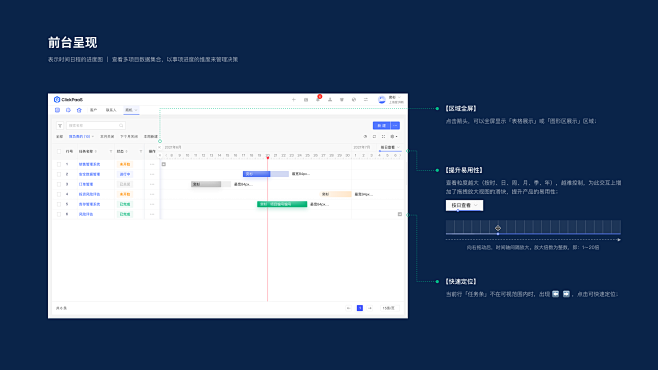Open the 15 per page size selector

389,308
